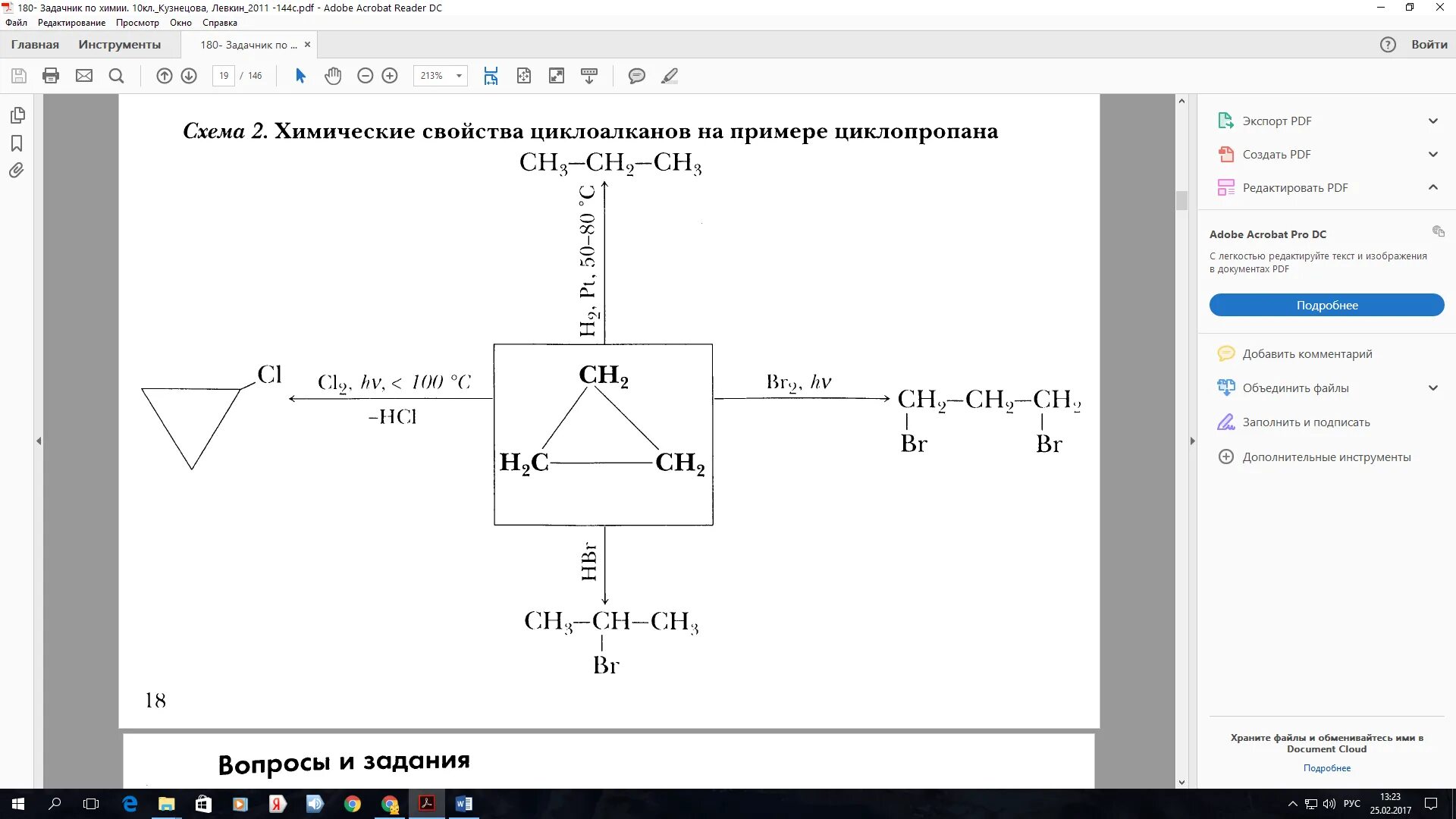
Task: Click the Войти sign-in link
Action: click(1429, 45)
